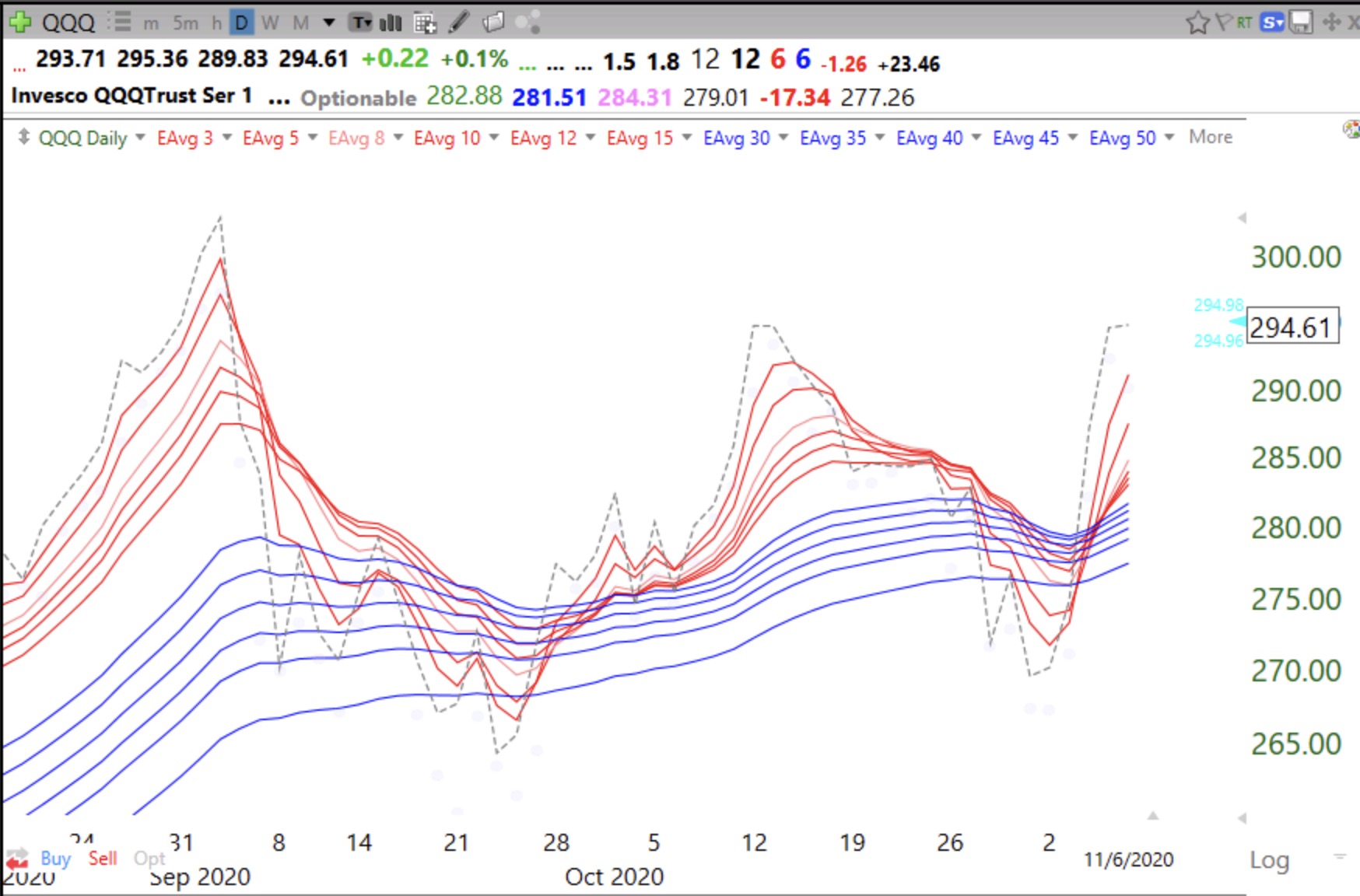Open the dropdown arrow next to EAvg 15
The width and height of the screenshot is (1360, 896).
[687, 138]
